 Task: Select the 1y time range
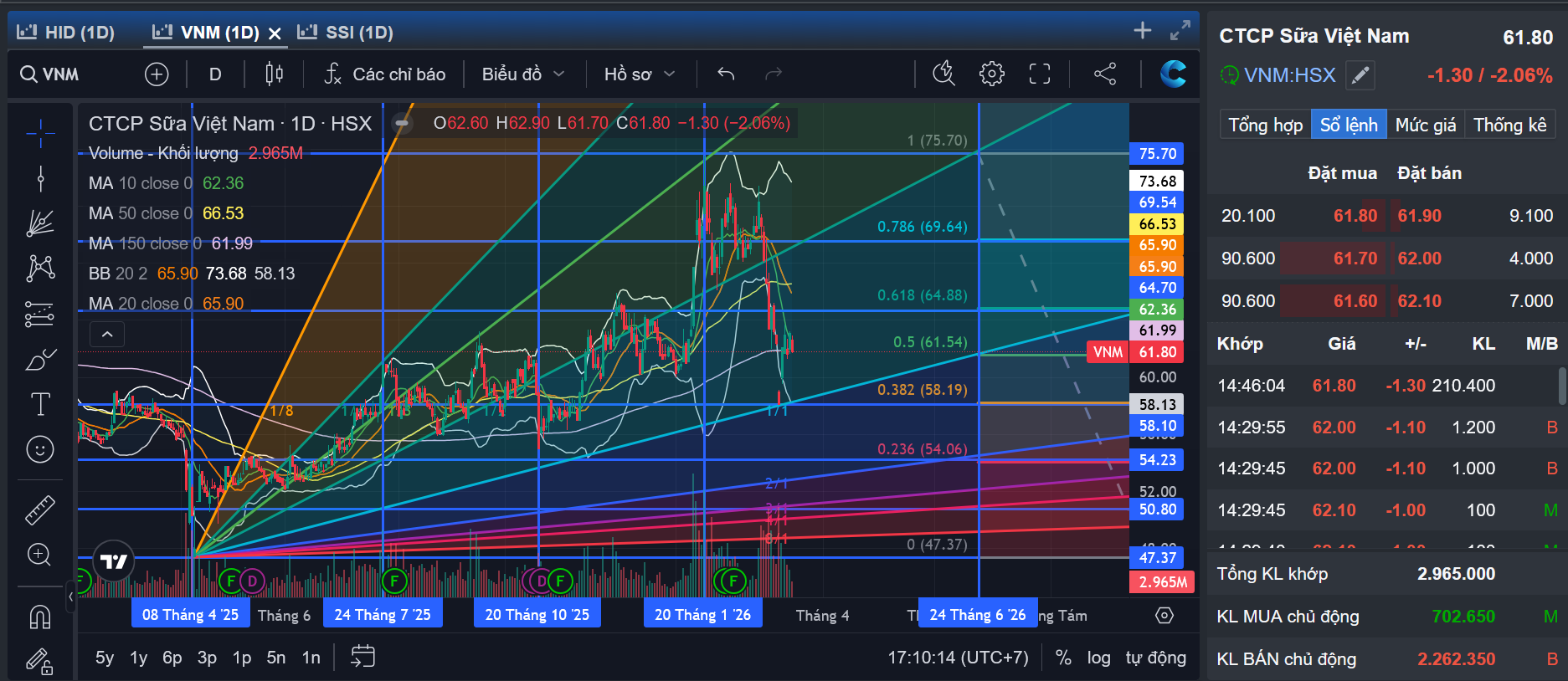click(139, 658)
